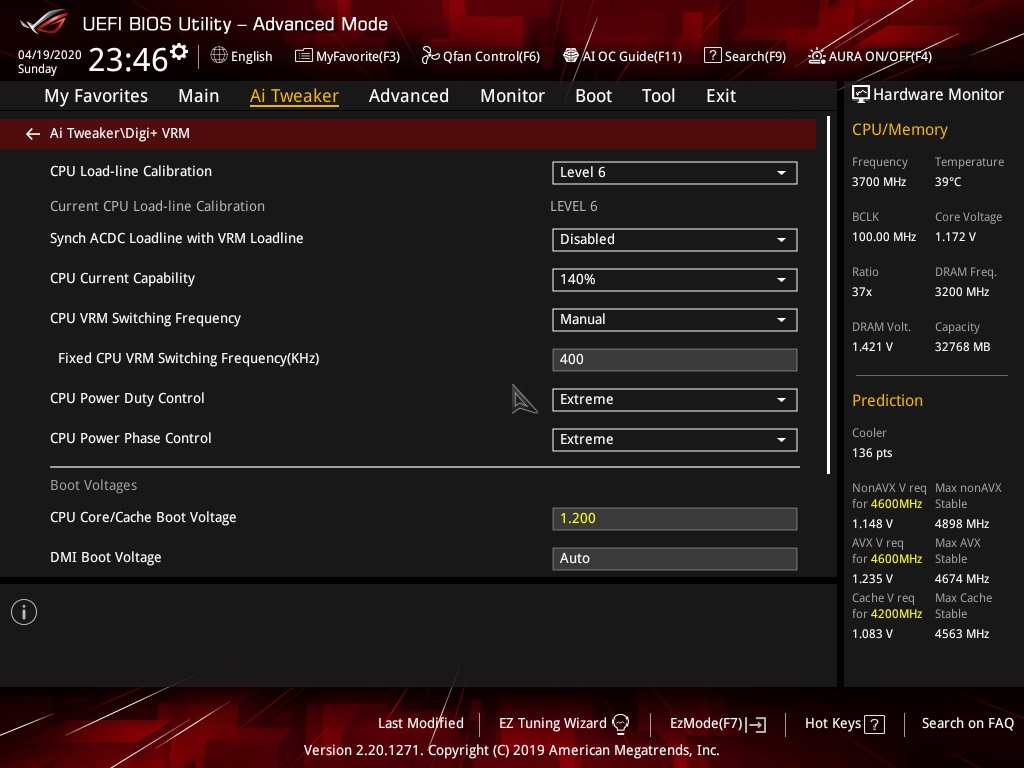The width and height of the screenshot is (1024, 768).
Task: Open the Advanced tab
Action: (x=409, y=96)
